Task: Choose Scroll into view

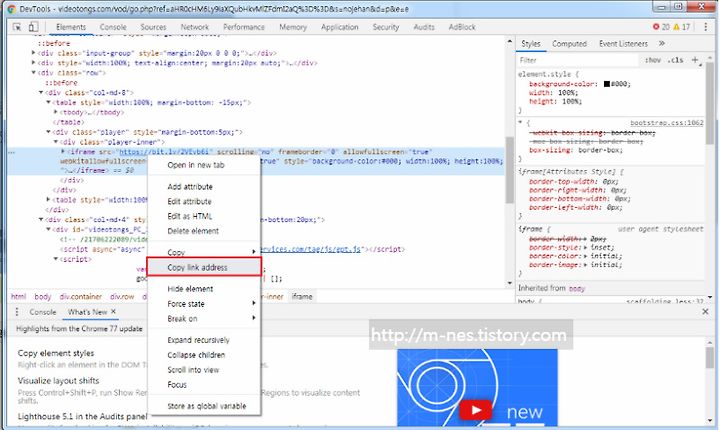Action: coord(204,370)
